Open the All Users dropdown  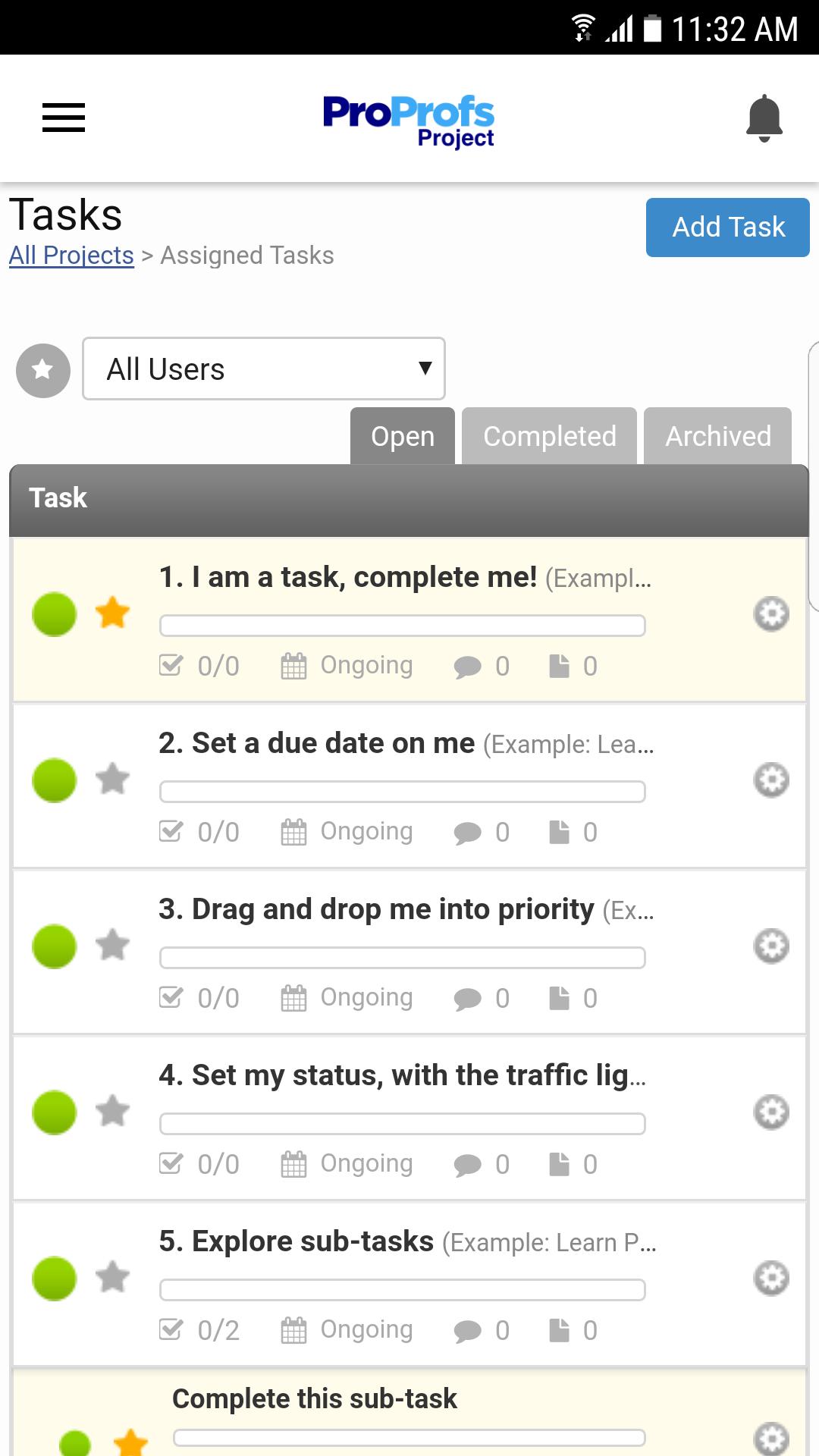pyautogui.click(x=264, y=369)
